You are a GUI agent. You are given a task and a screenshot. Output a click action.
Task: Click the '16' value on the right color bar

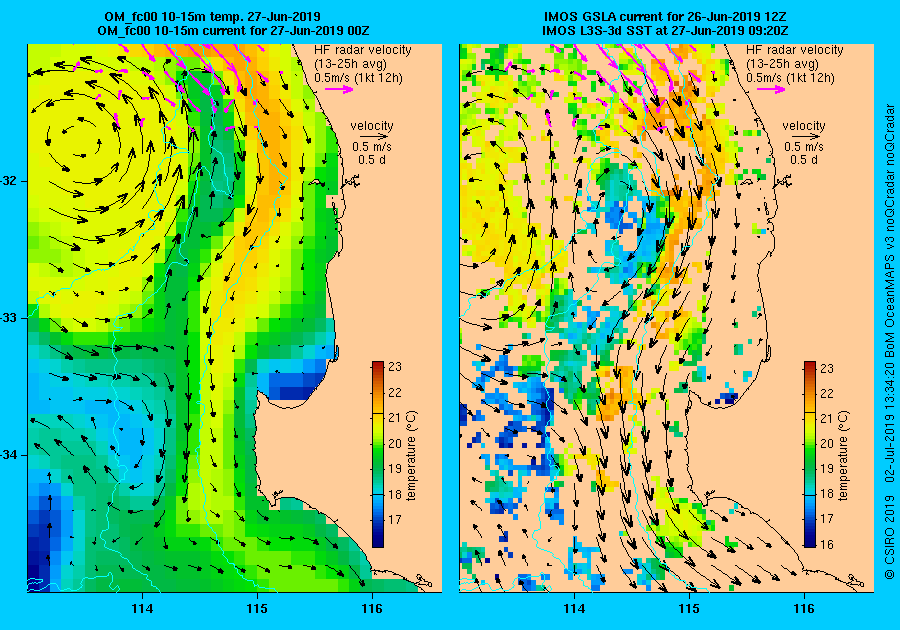click(x=827, y=545)
